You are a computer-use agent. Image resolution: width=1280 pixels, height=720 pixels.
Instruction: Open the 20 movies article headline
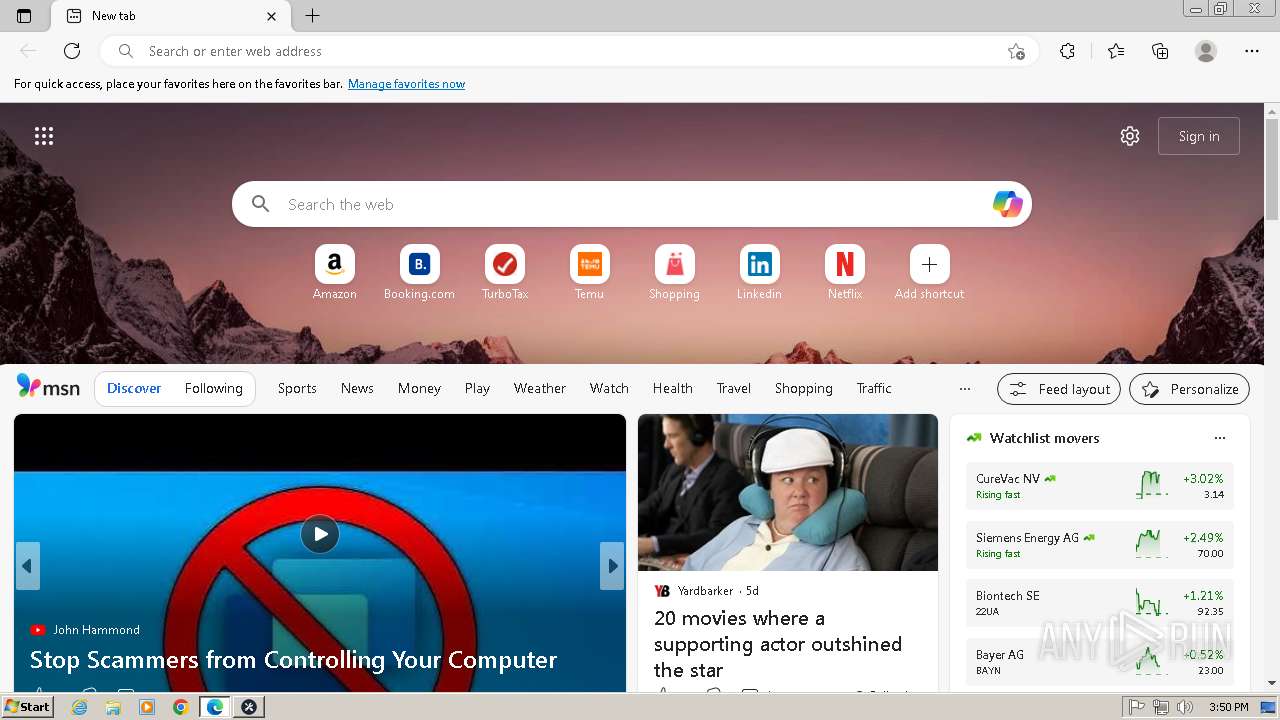778,644
